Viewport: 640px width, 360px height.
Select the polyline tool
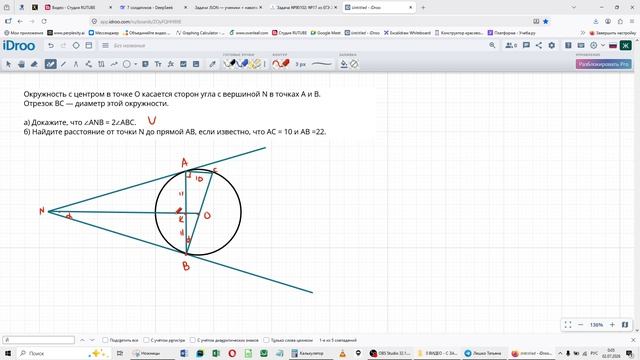point(89,64)
